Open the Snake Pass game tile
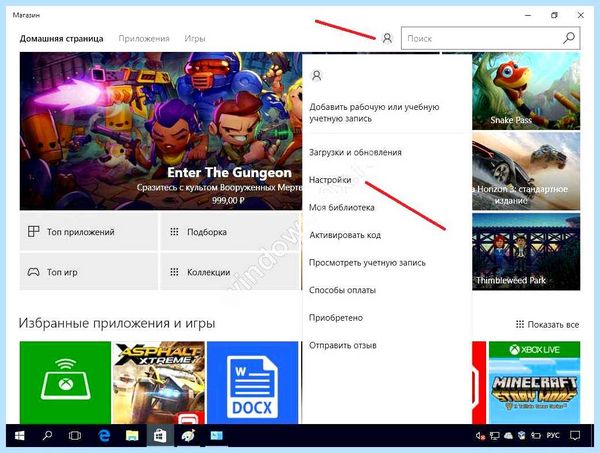 pyautogui.click(x=526, y=91)
